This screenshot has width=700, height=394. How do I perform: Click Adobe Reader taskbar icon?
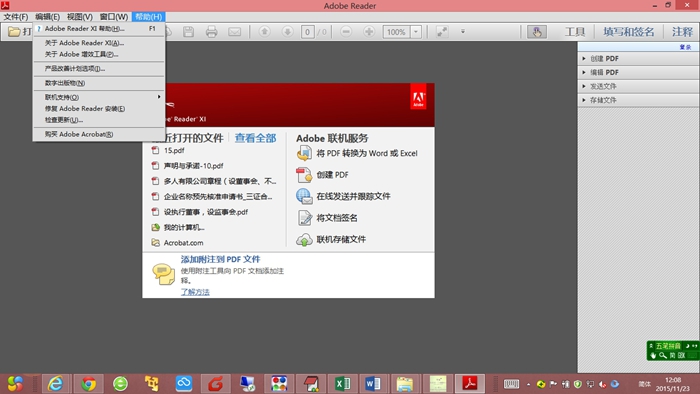(x=470, y=384)
